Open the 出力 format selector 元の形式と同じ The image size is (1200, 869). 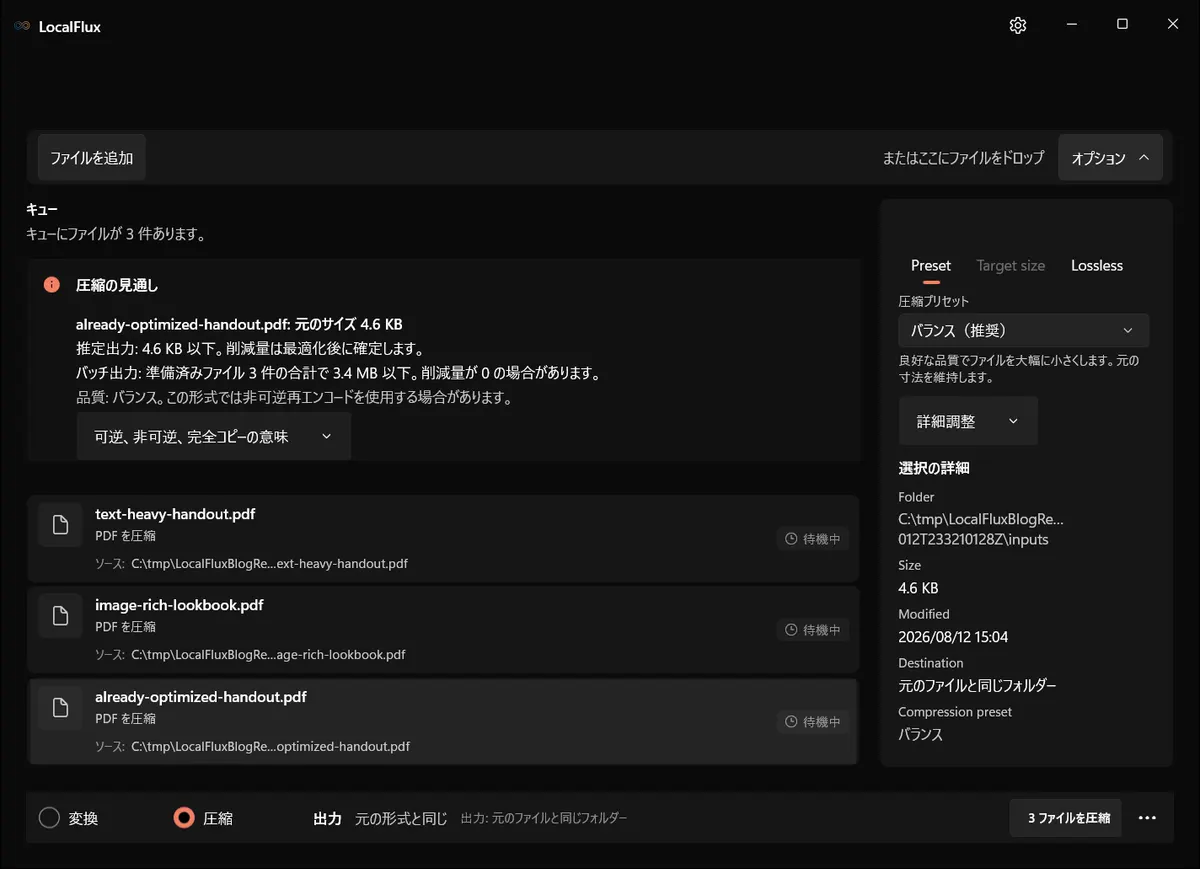click(401, 818)
